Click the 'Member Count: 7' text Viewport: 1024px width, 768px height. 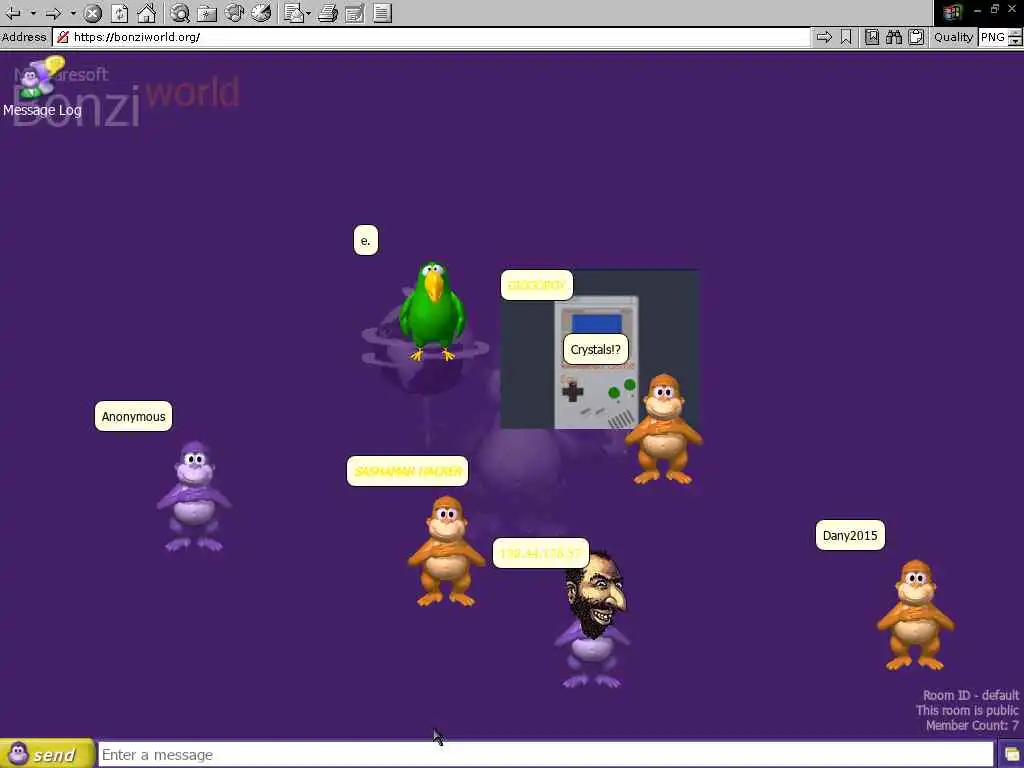pyautogui.click(x=972, y=726)
